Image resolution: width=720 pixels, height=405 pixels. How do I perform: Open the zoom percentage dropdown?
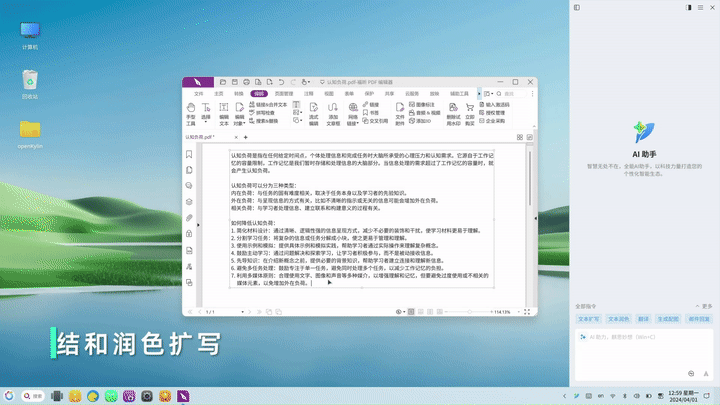tap(519, 312)
